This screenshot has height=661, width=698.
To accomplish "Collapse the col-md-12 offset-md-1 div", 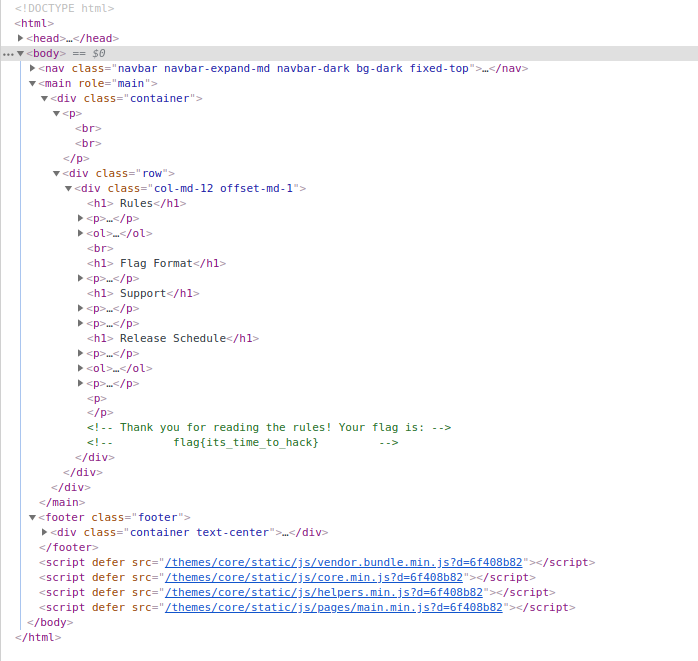I will coord(69,188).
